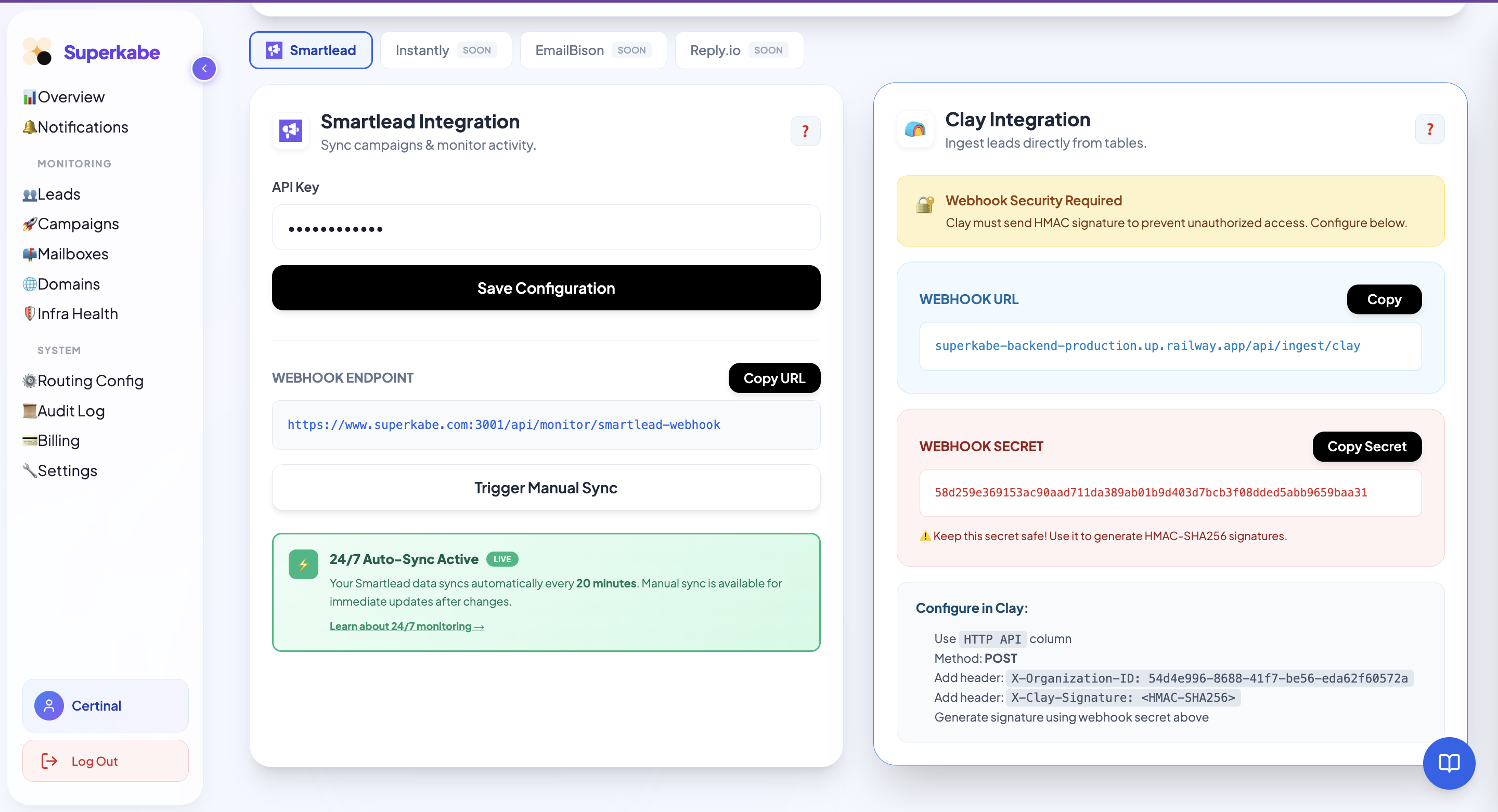
Task: Open the EmailBison tab
Action: pos(592,50)
